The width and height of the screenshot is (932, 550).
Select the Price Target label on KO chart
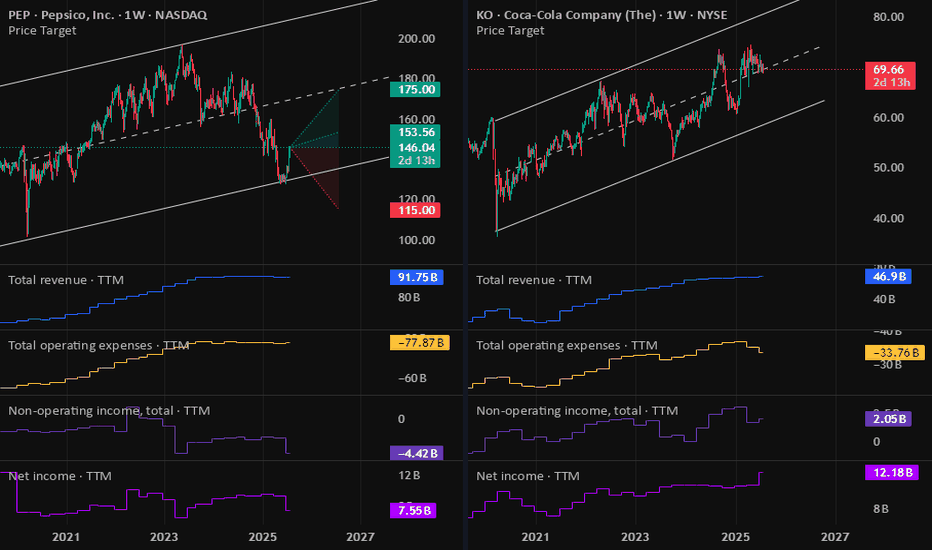[x=510, y=30]
